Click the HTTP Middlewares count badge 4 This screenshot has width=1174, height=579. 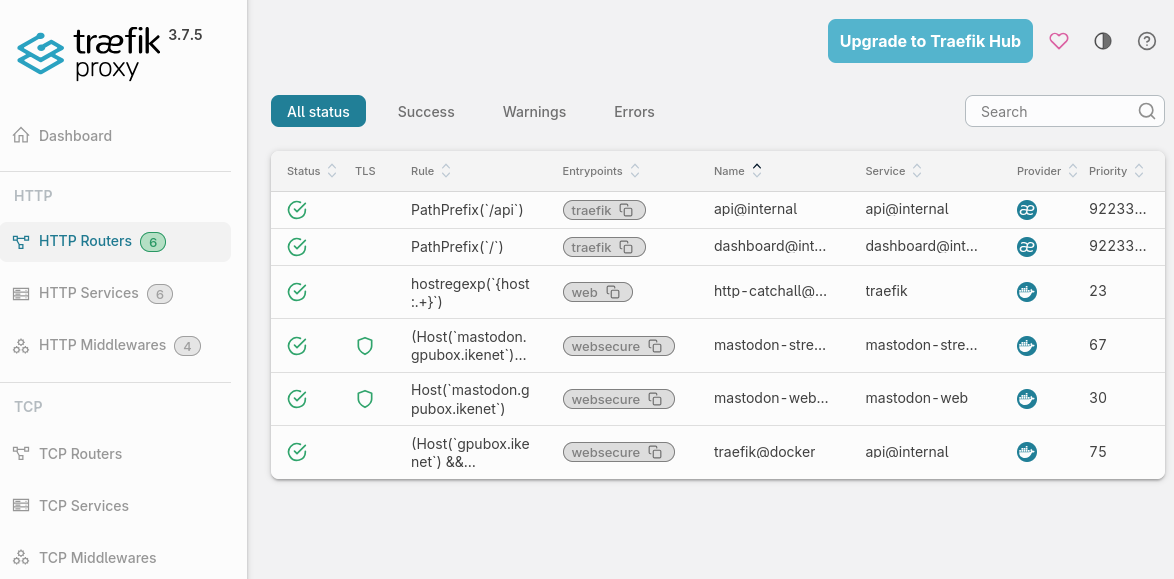tap(187, 346)
